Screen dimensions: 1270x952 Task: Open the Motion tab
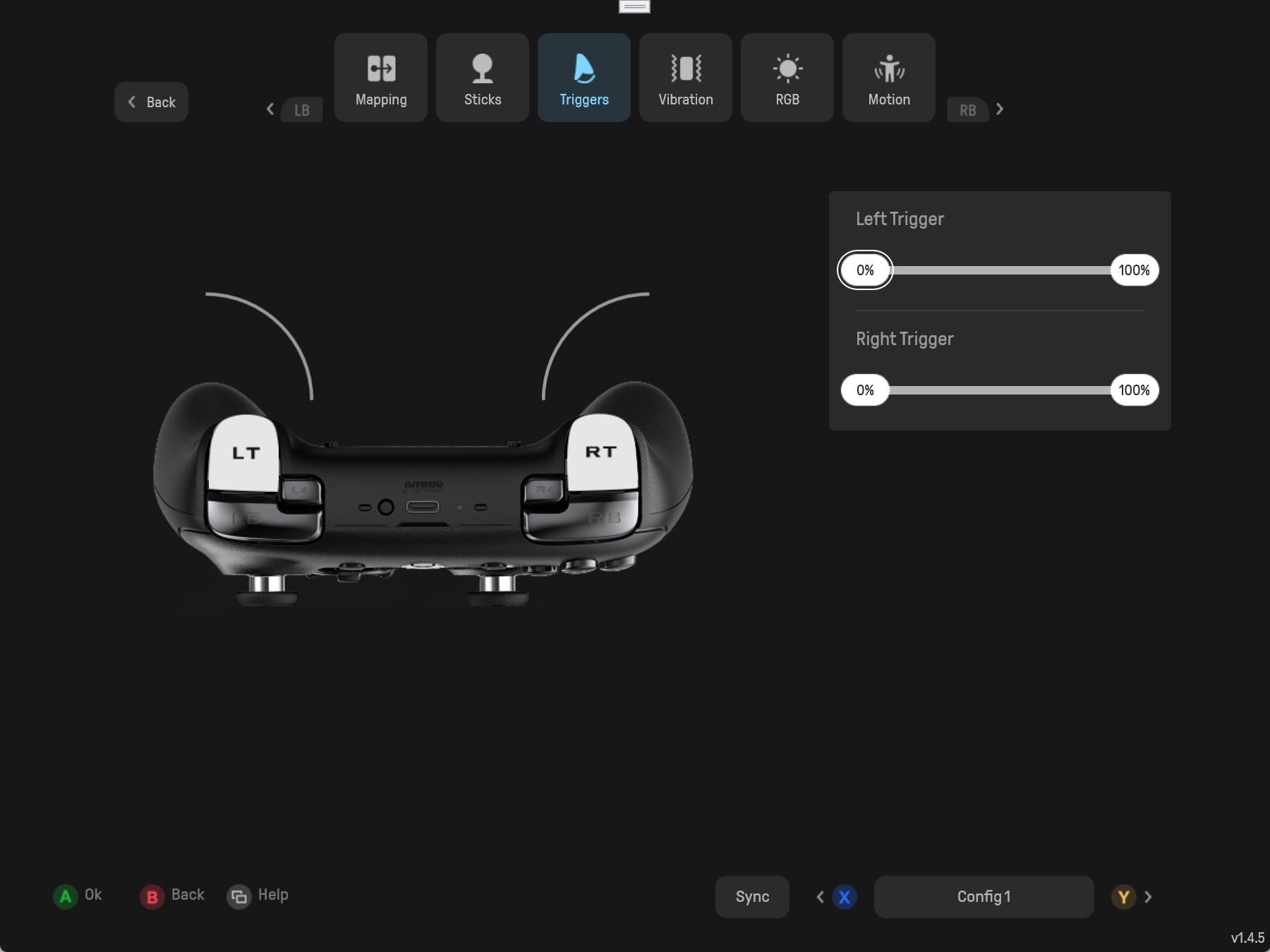click(889, 78)
